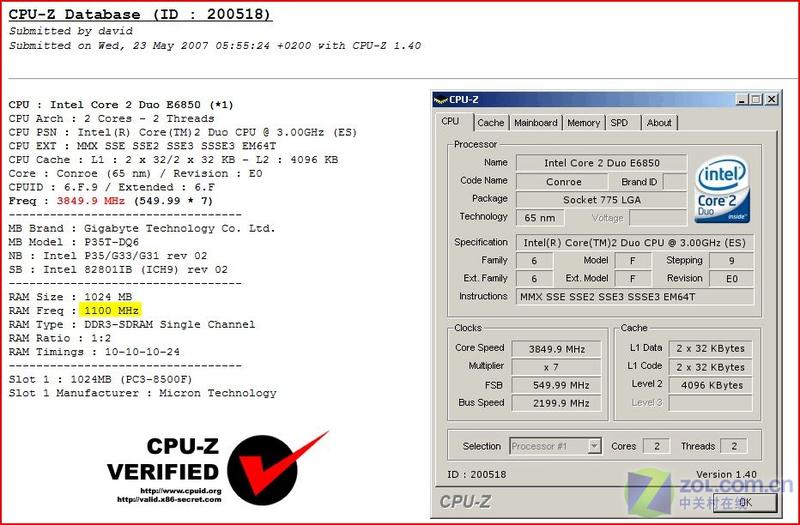Click the 'ID : 200518' text in CPU-Z window
Screen dimensions: 800x525
(477, 474)
